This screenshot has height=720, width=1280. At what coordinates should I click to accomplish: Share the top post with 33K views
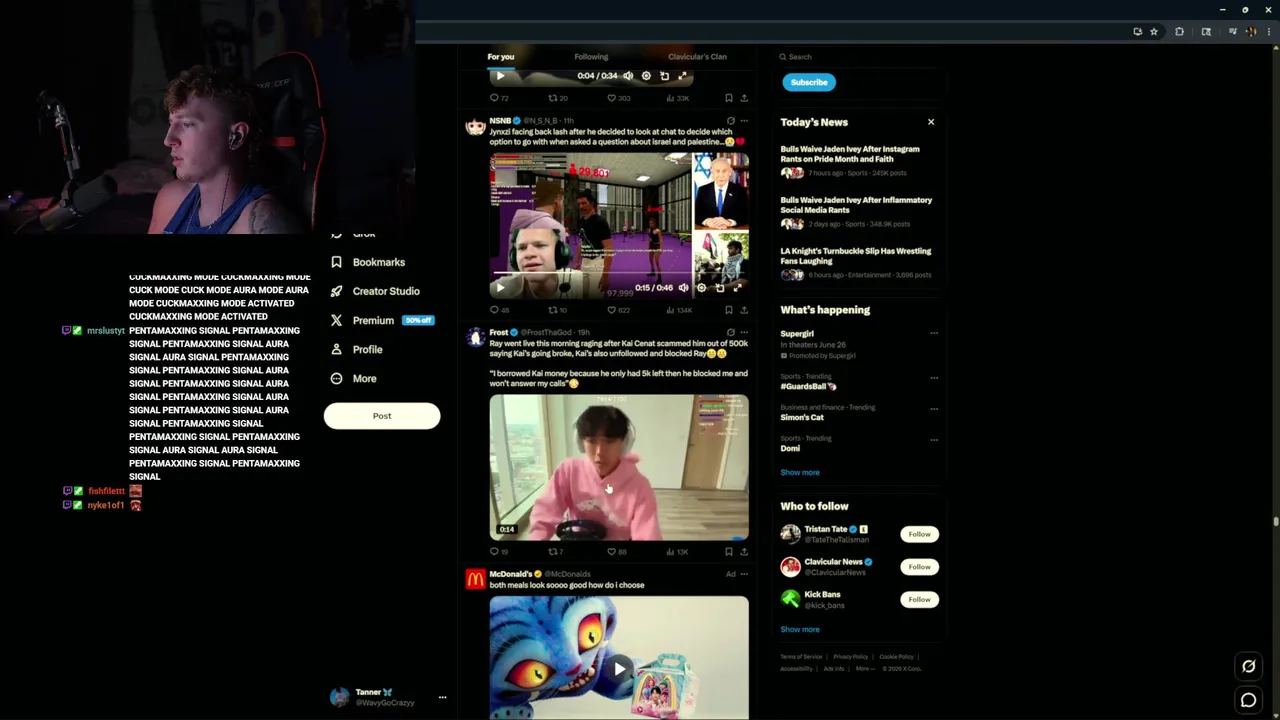(x=744, y=98)
